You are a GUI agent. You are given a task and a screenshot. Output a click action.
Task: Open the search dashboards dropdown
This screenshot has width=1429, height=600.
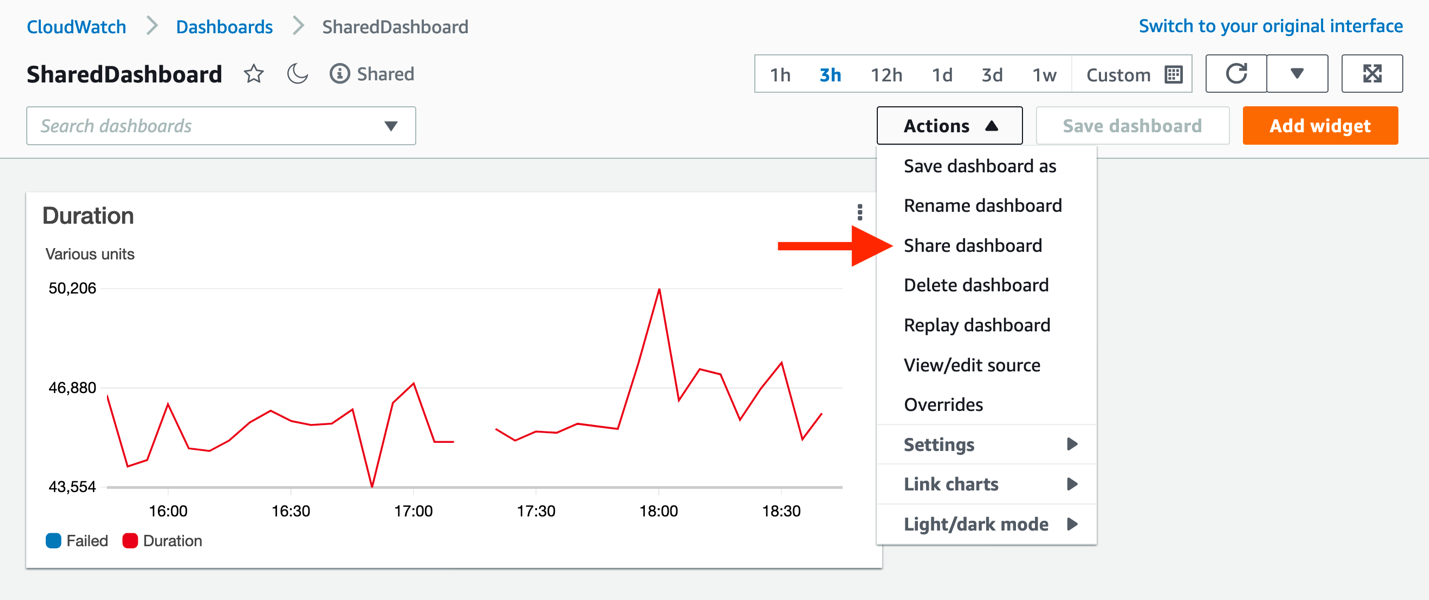click(392, 125)
